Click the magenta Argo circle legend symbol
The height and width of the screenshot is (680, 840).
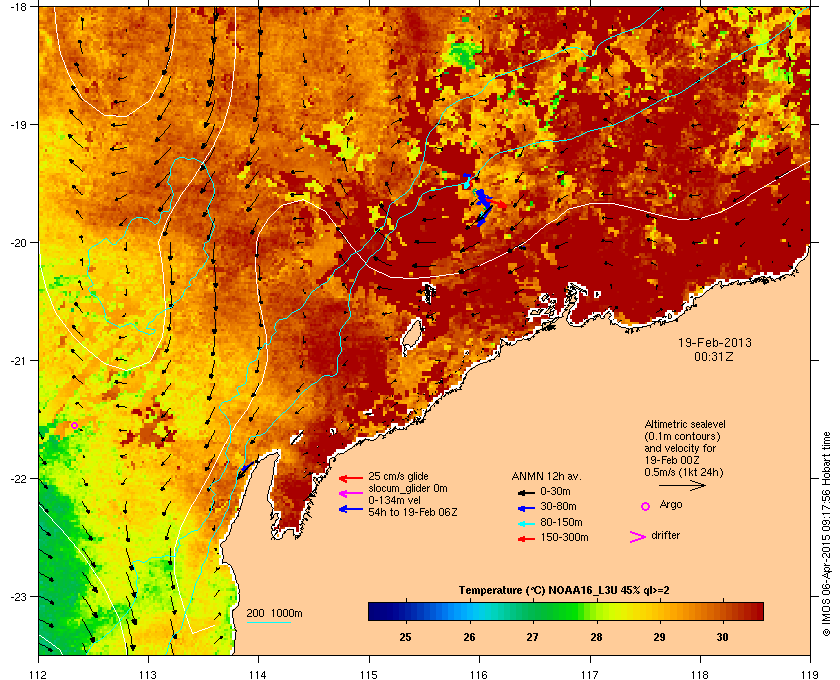pos(646,506)
